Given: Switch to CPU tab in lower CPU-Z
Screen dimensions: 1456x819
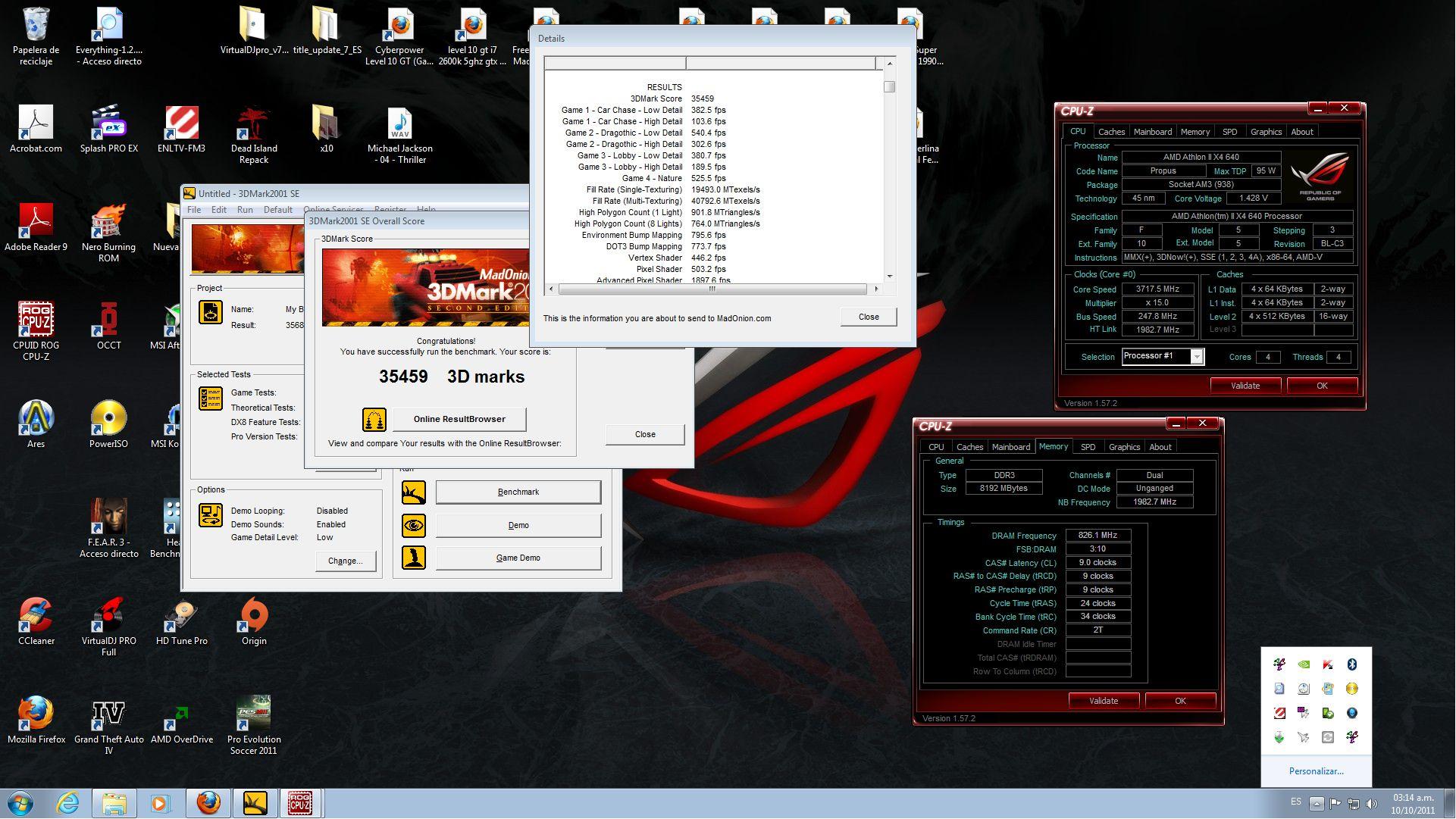Looking at the screenshot, I should coord(936,447).
